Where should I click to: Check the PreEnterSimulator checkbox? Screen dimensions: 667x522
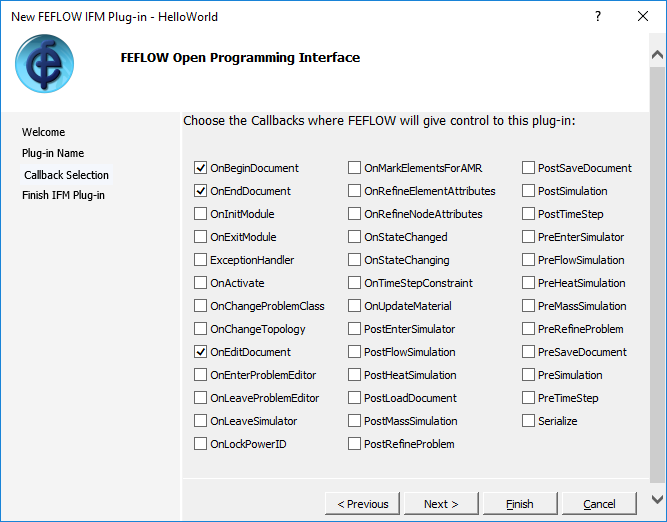pos(528,237)
